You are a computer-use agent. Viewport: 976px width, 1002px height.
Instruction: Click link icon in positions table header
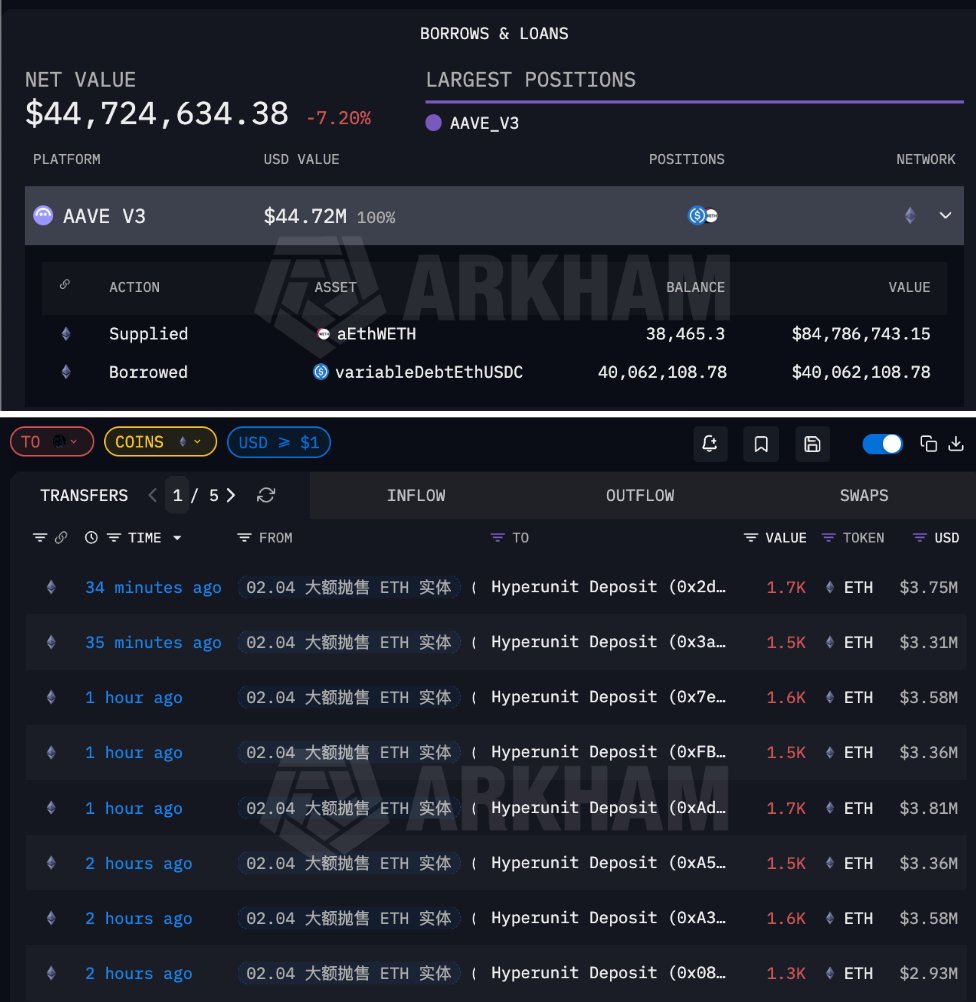click(65, 284)
